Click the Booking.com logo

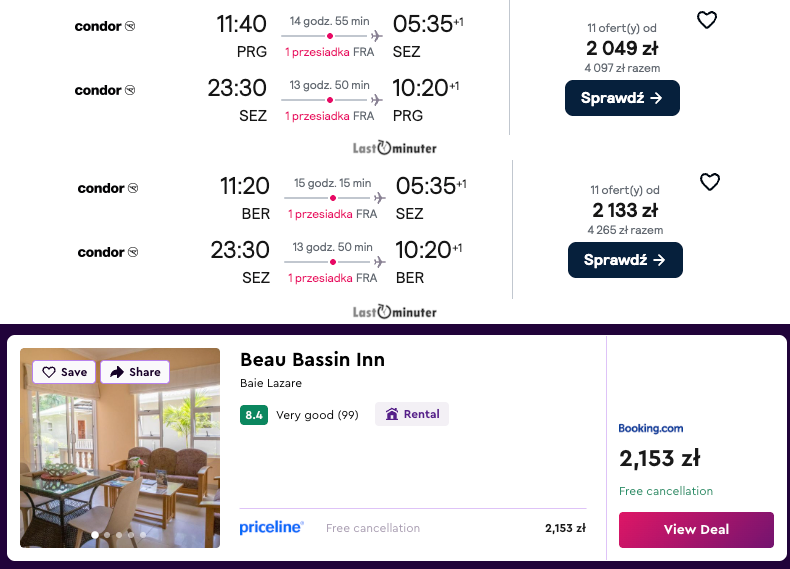pos(650,428)
